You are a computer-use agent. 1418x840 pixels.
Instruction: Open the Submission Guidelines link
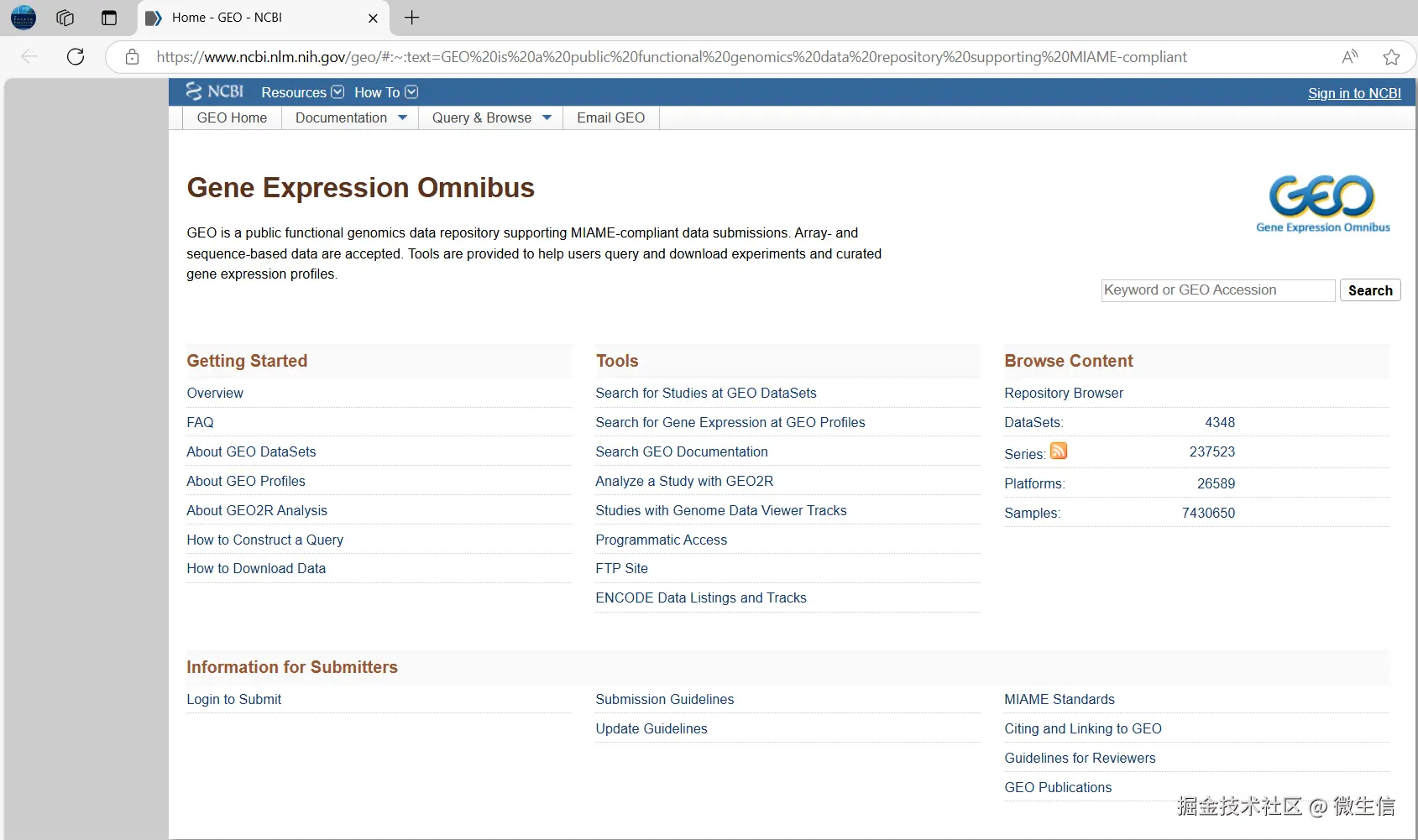click(665, 699)
